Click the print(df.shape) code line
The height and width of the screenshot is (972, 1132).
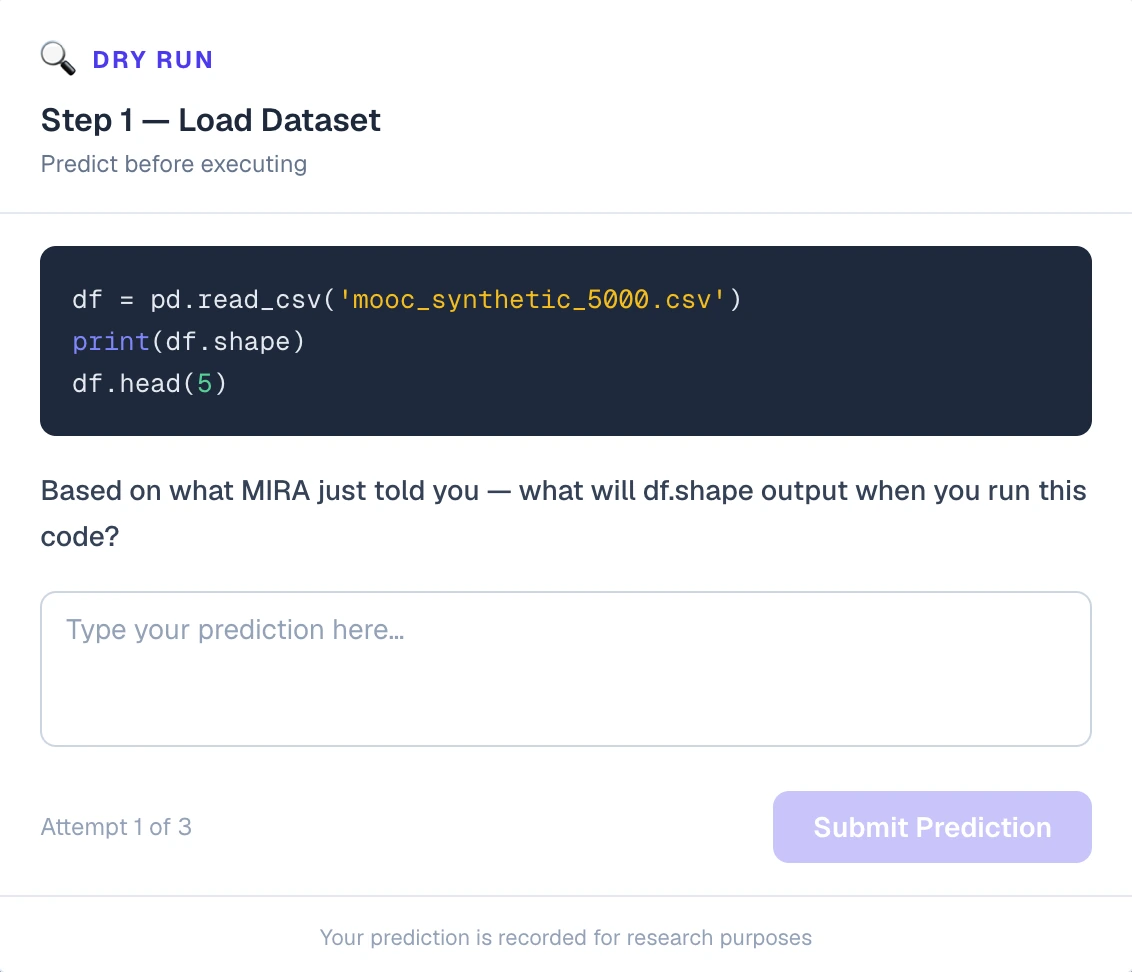[188, 342]
